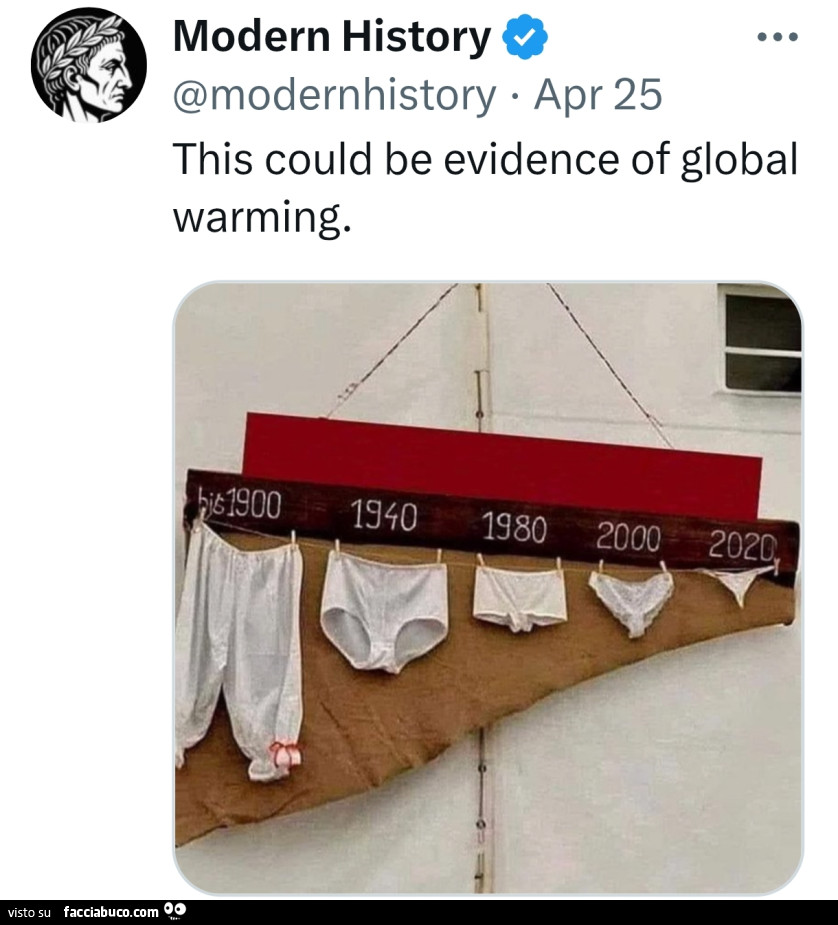838x925 pixels.
Task: Click the Modern History display name
Action: [x=331, y=38]
